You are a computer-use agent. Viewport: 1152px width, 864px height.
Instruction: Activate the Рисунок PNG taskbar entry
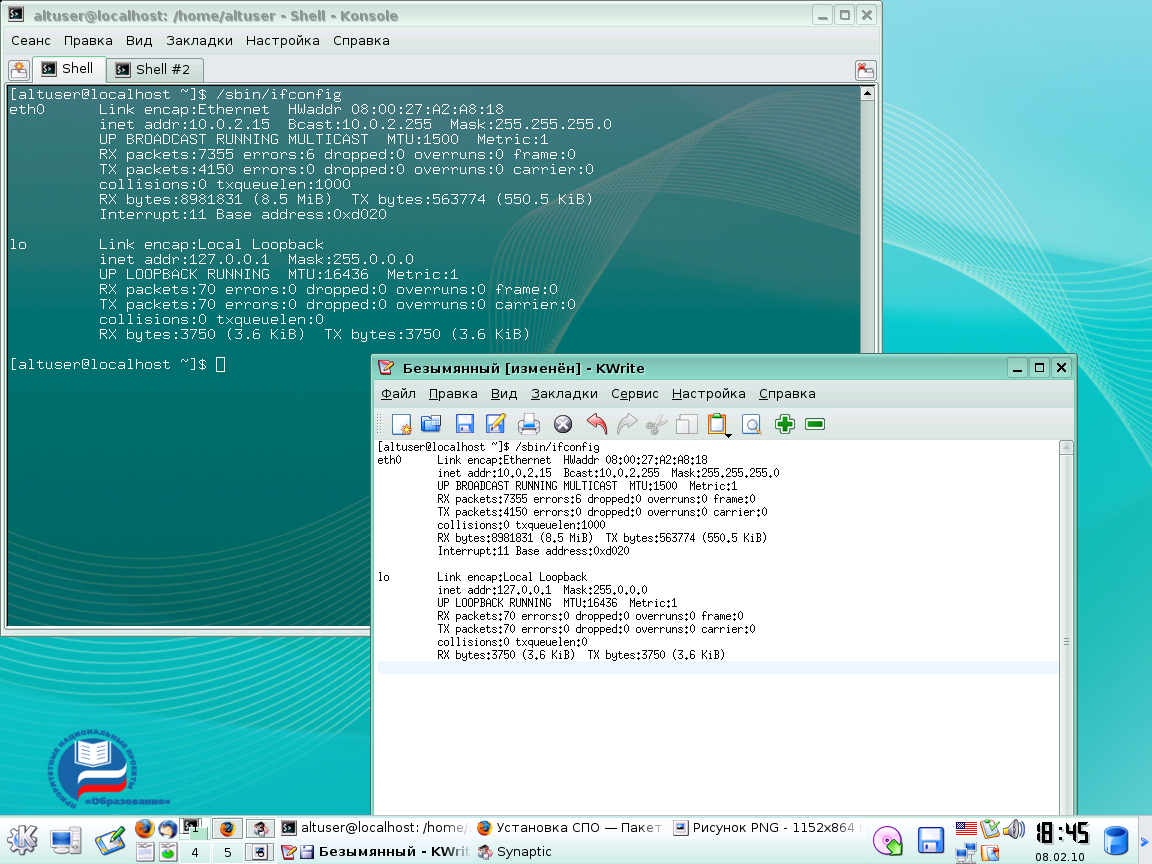click(x=768, y=828)
